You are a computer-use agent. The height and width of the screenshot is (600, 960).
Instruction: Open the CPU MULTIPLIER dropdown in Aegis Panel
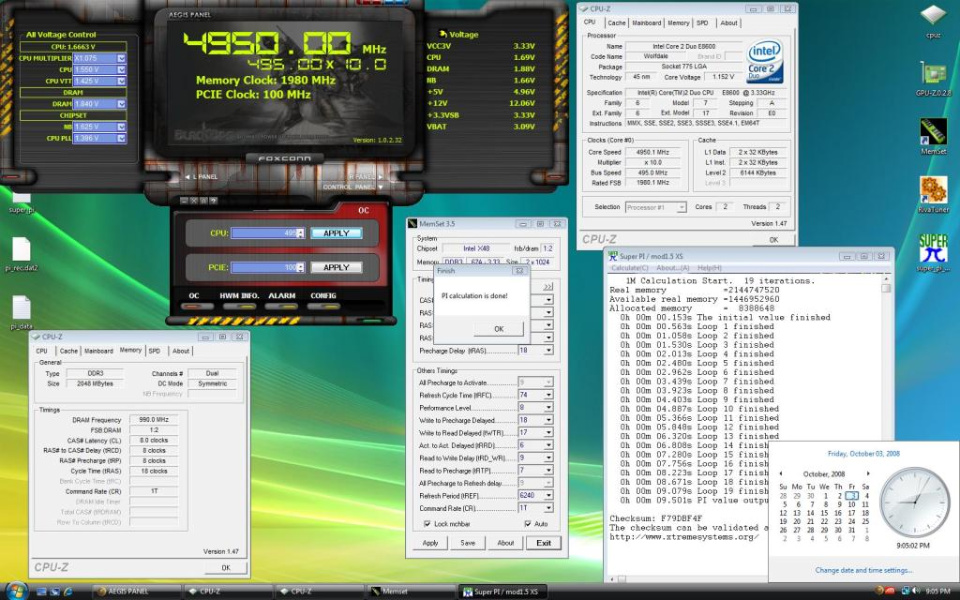pos(121,58)
